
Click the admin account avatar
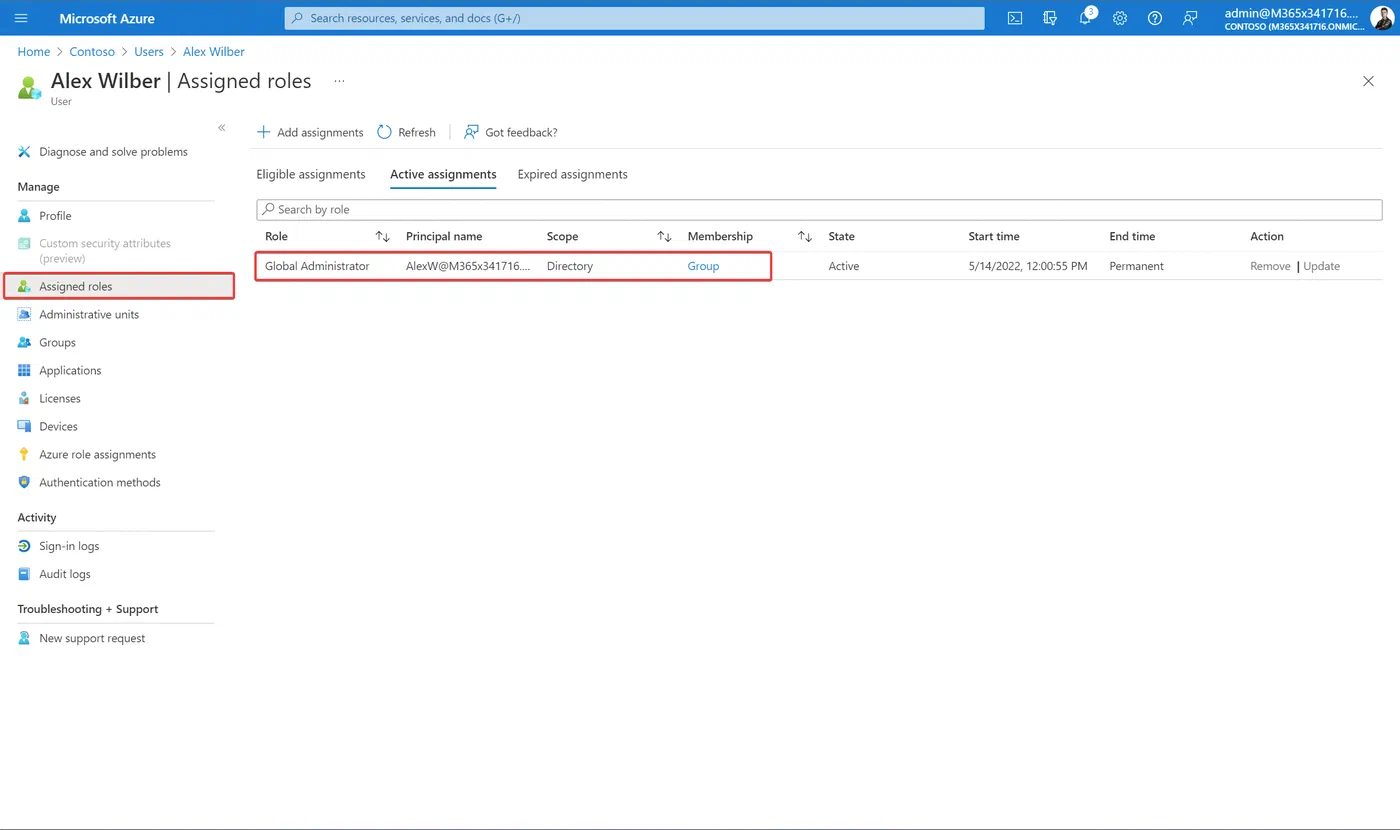(x=1381, y=18)
